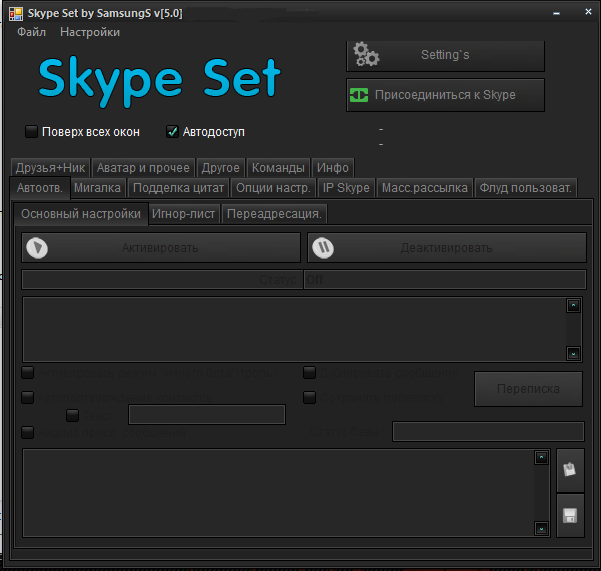Switch to Аватар и прочее tab
Screen dimensions: 601x571
(143, 168)
